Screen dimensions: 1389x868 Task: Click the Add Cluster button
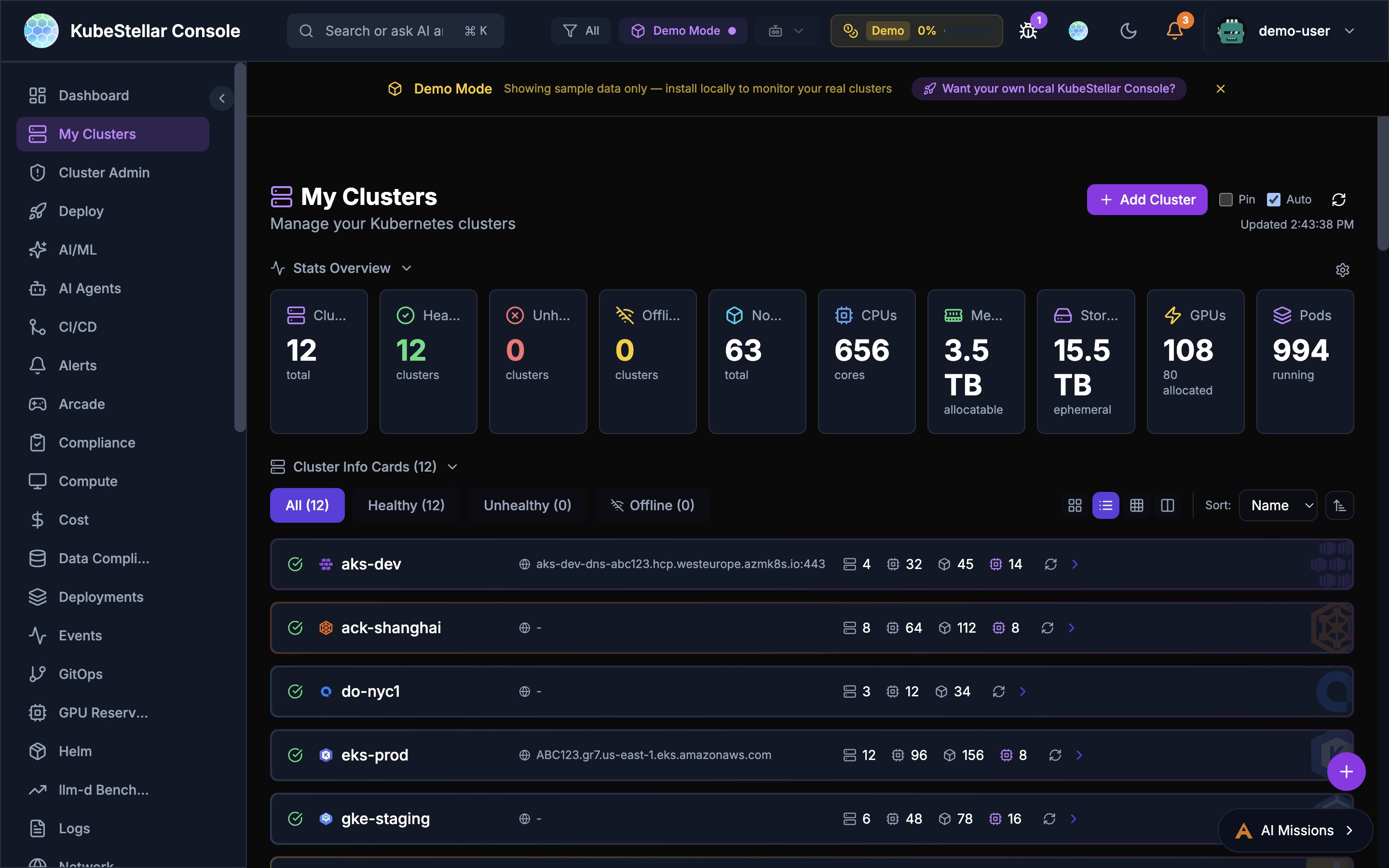click(1146, 200)
